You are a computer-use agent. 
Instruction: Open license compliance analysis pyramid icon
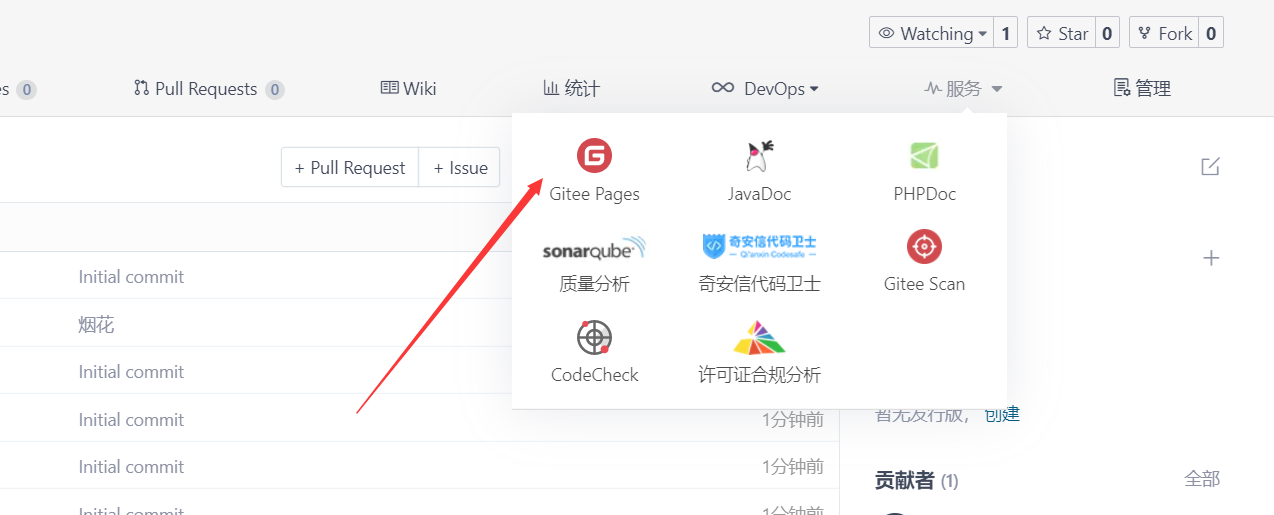click(x=759, y=338)
